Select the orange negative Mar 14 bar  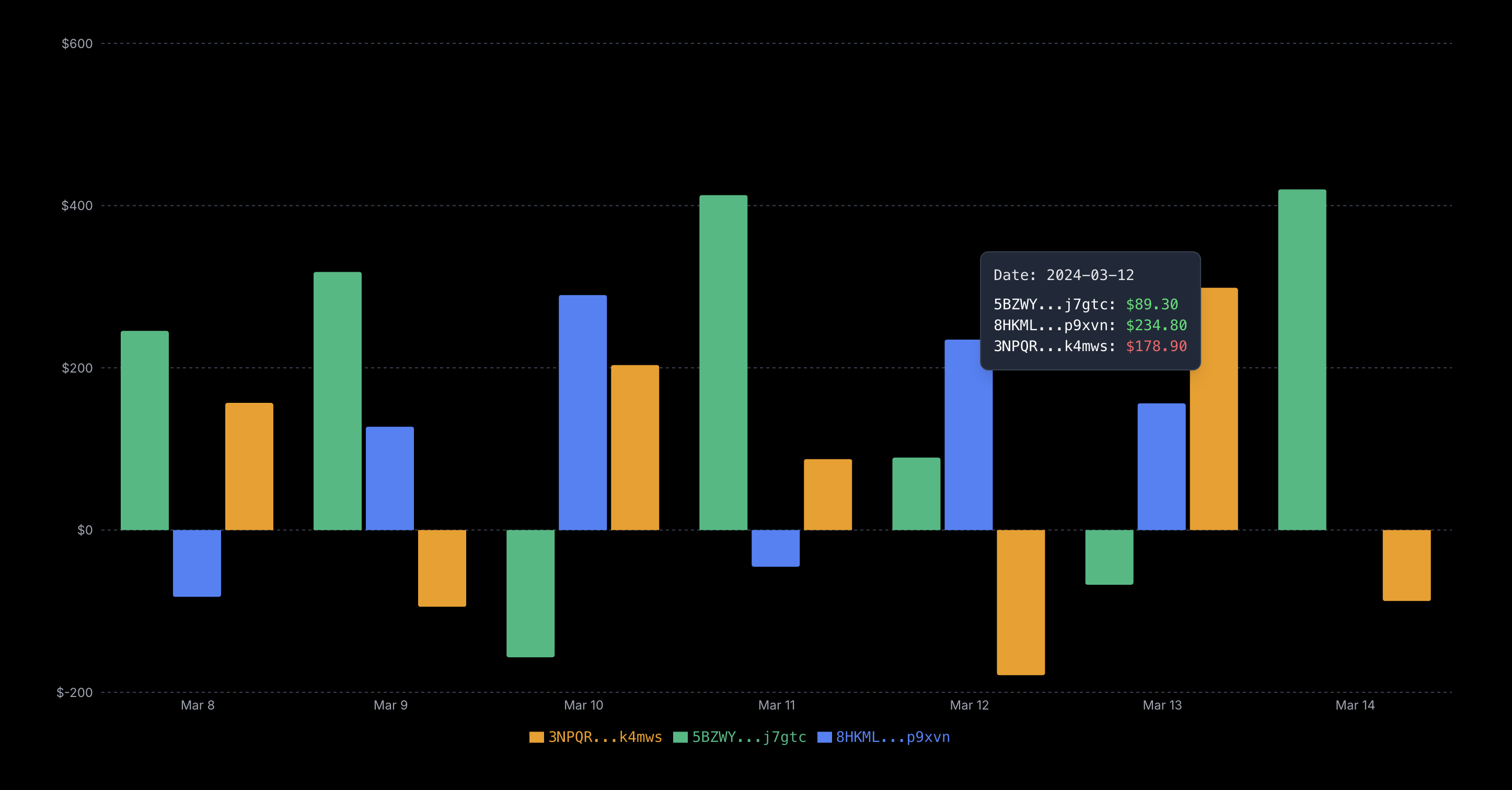click(1406, 565)
